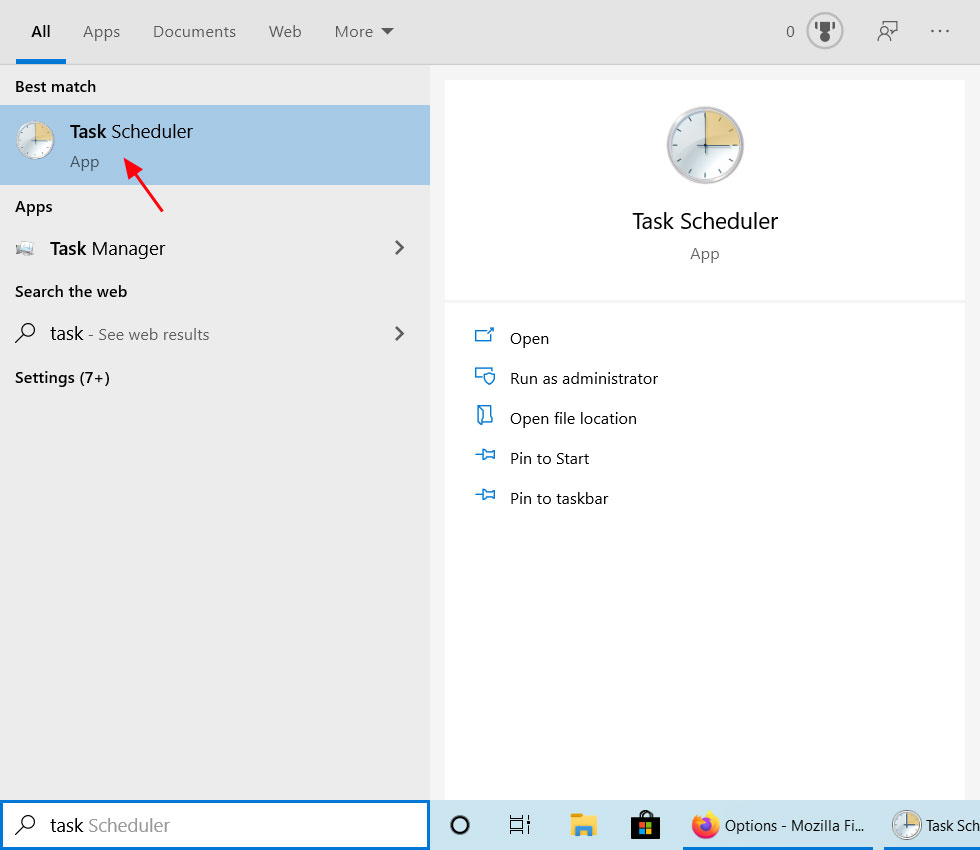The image size is (980, 850).
Task: Click the Task Scheduler clock icon in results
Action: coord(35,140)
